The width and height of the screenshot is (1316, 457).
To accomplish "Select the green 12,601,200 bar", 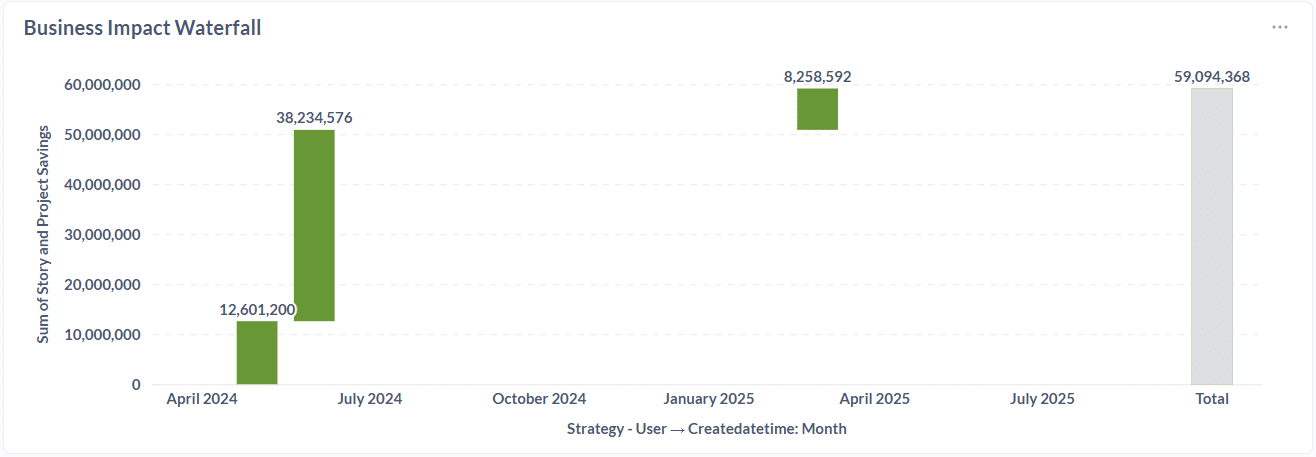I will (x=257, y=352).
